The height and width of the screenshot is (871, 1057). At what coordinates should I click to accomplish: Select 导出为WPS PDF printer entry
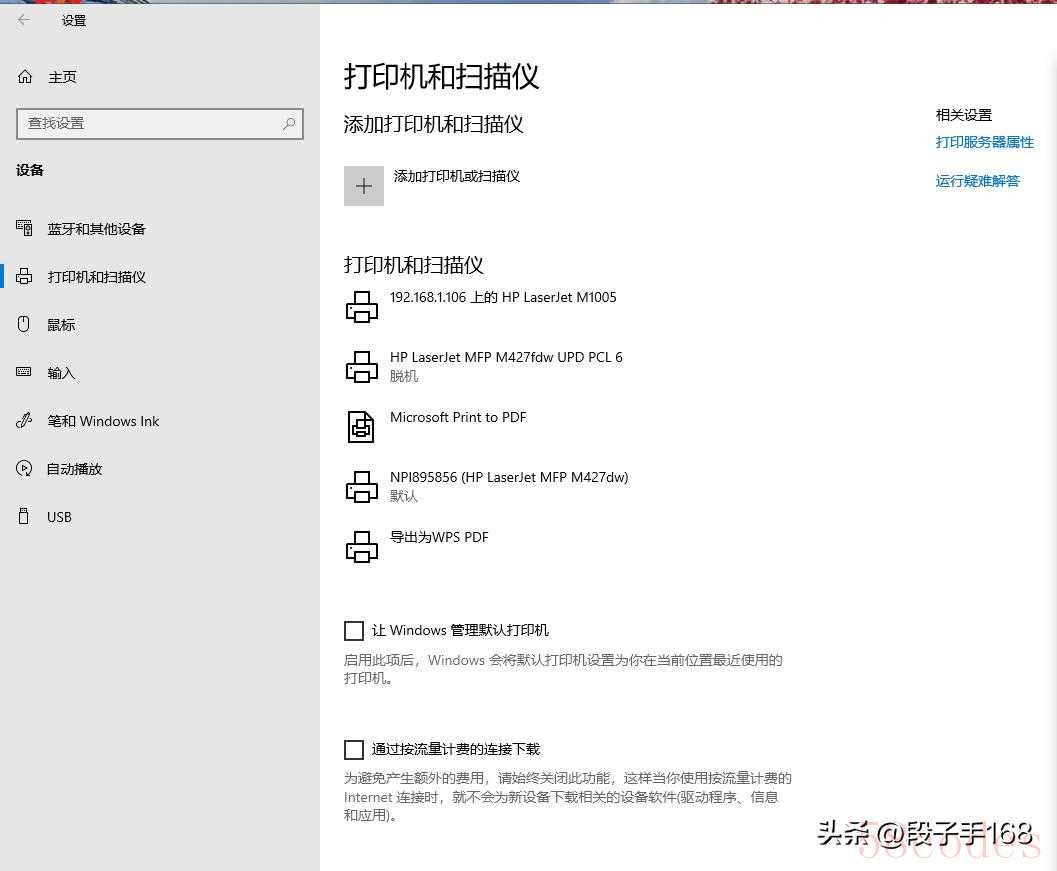pyautogui.click(x=439, y=537)
